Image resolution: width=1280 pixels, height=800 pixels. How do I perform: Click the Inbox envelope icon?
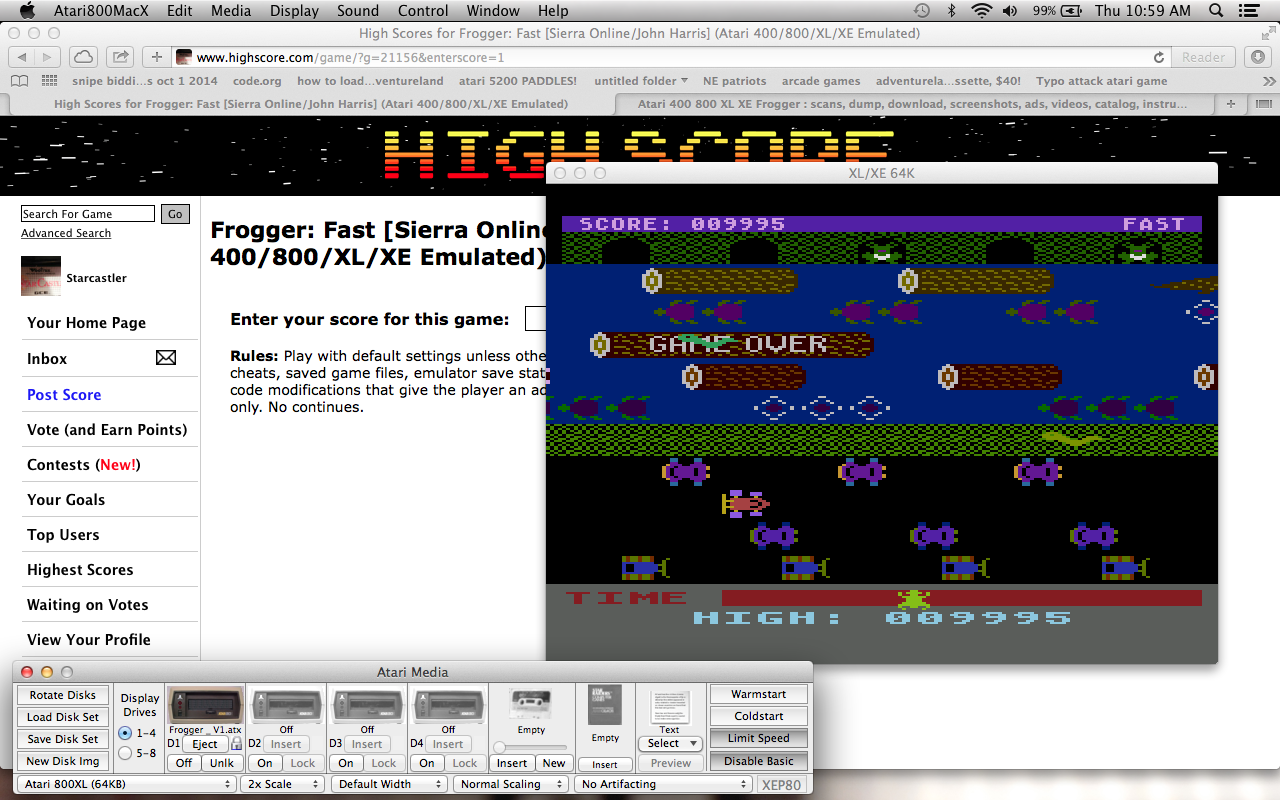click(x=166, y=358)
